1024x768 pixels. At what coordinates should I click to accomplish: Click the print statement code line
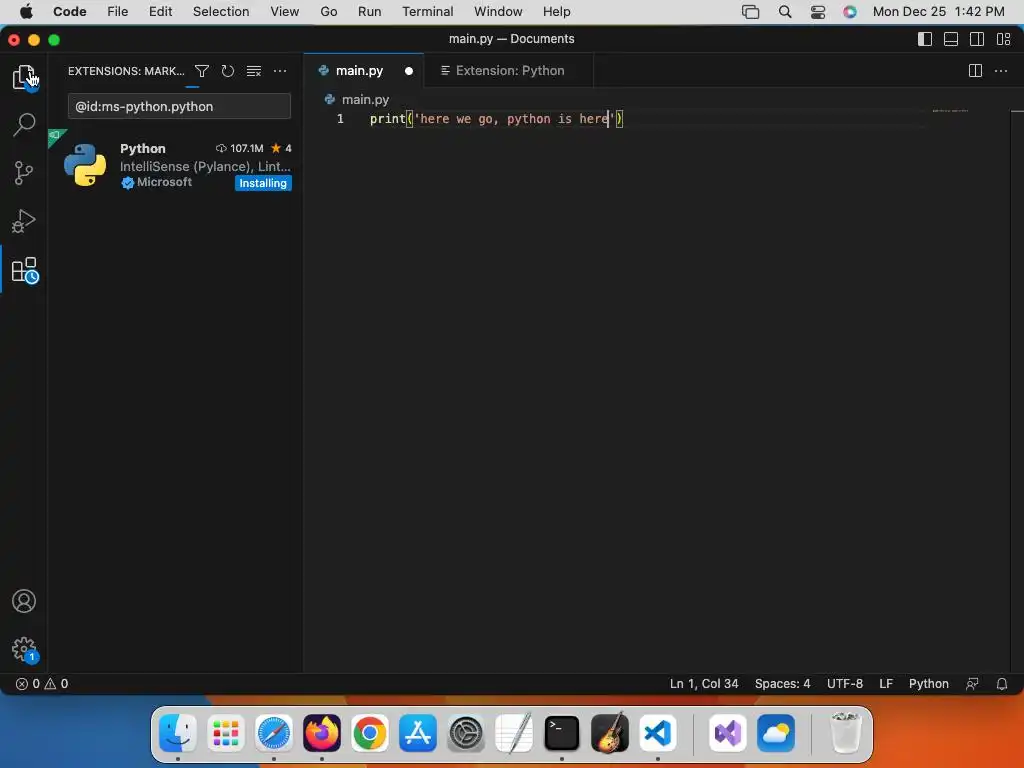(x=496, y=119)
